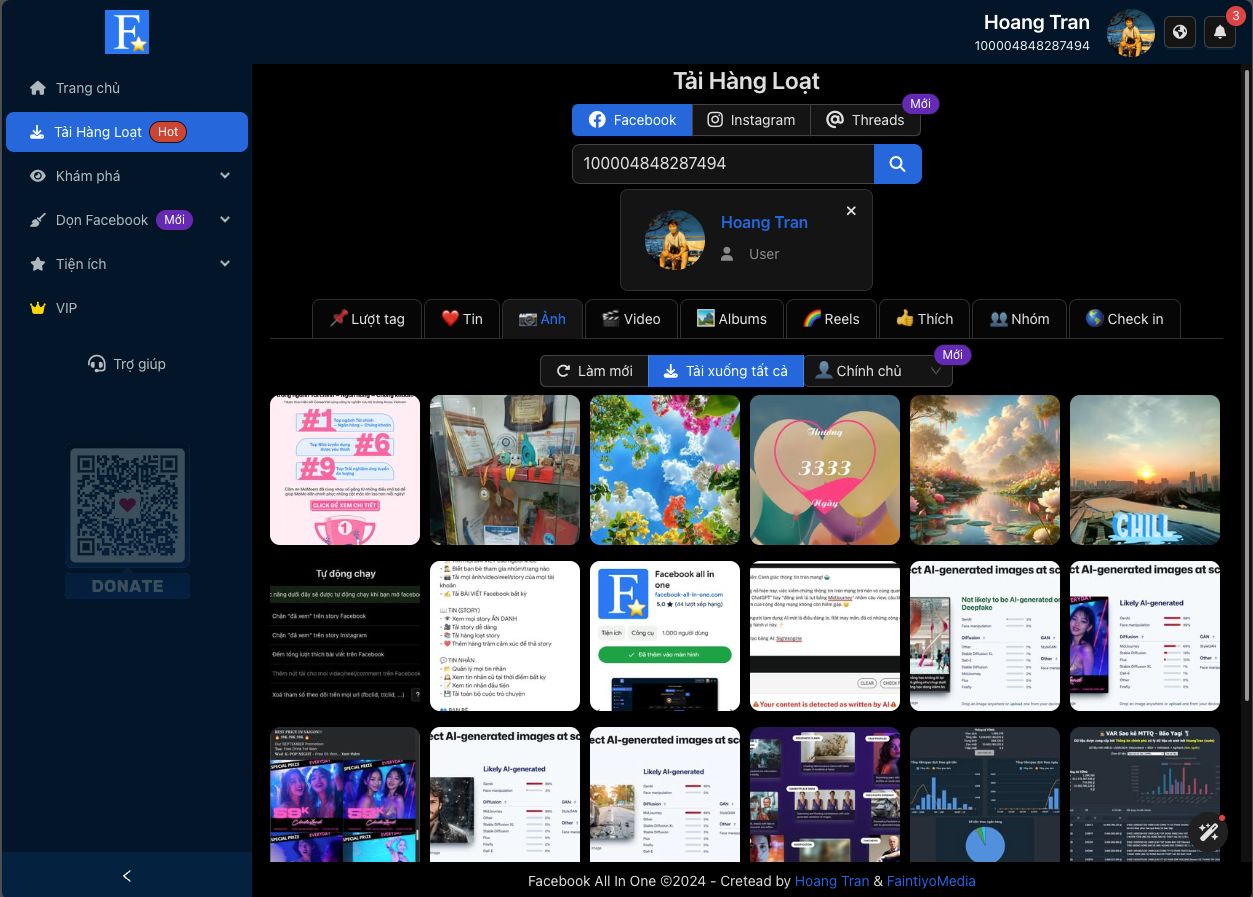Click the home icon beside Trang chủ
Screen dimensions: 1253x897
coord(38,88)
